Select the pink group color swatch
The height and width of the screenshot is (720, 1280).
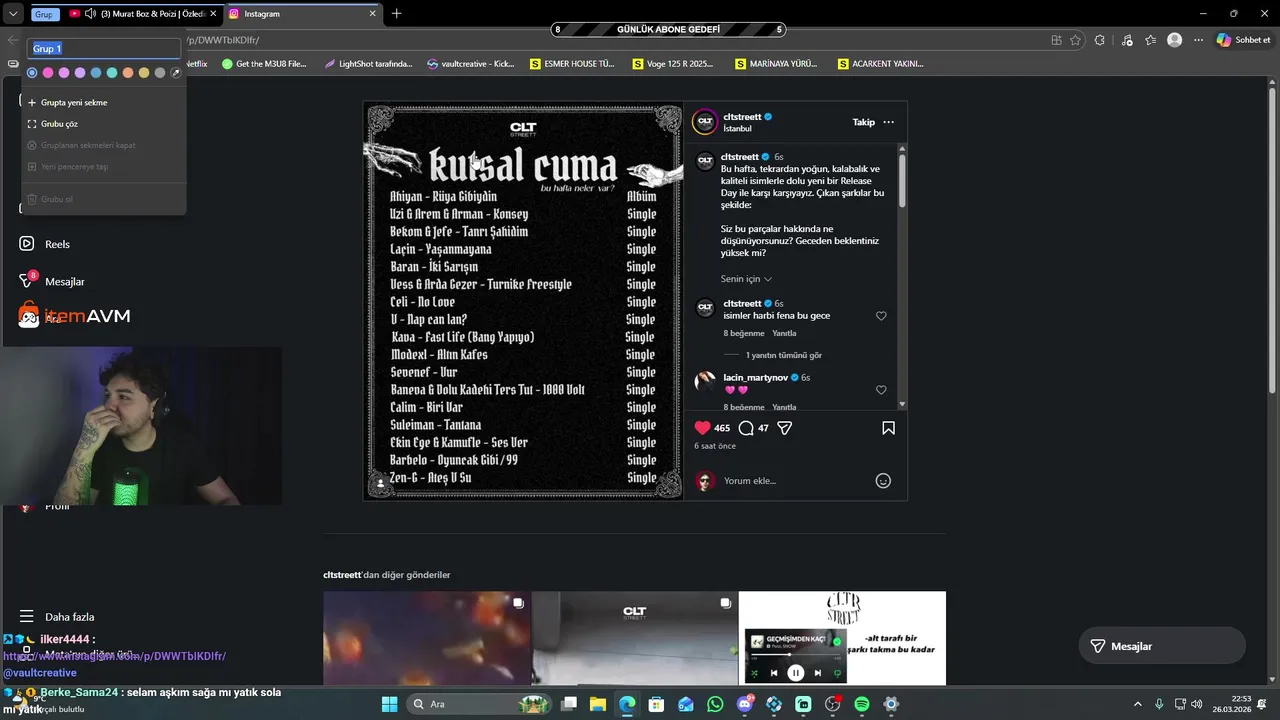click(x=48, y=73)
